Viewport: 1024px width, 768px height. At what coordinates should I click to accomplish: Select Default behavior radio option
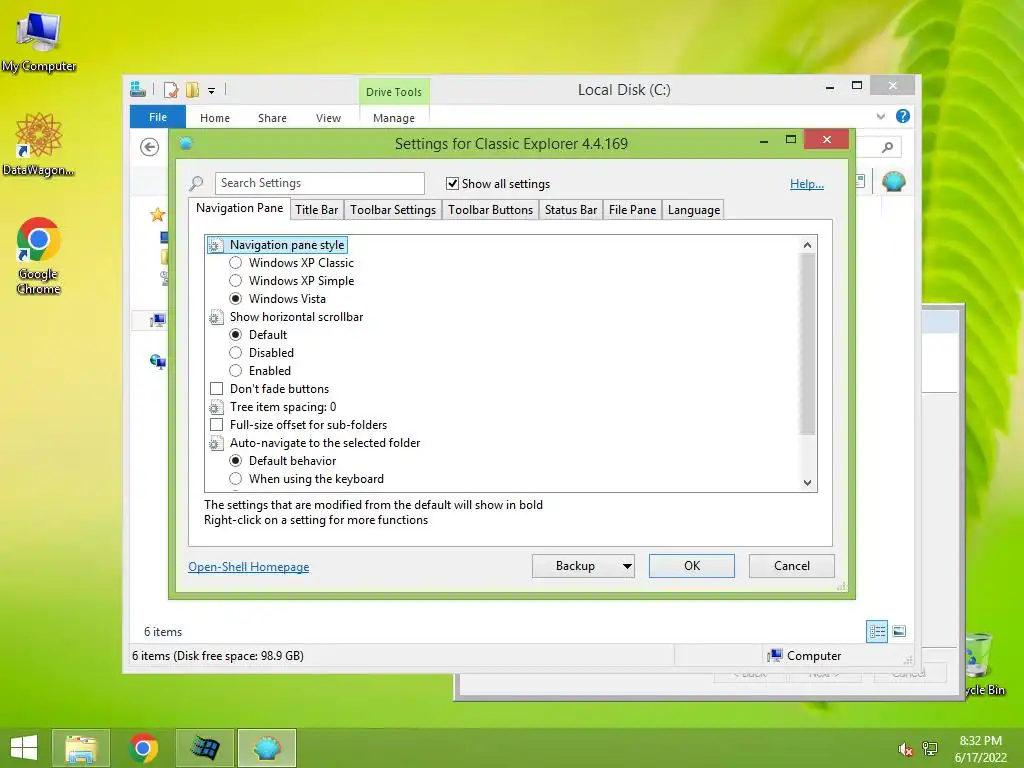coord(236,460)
